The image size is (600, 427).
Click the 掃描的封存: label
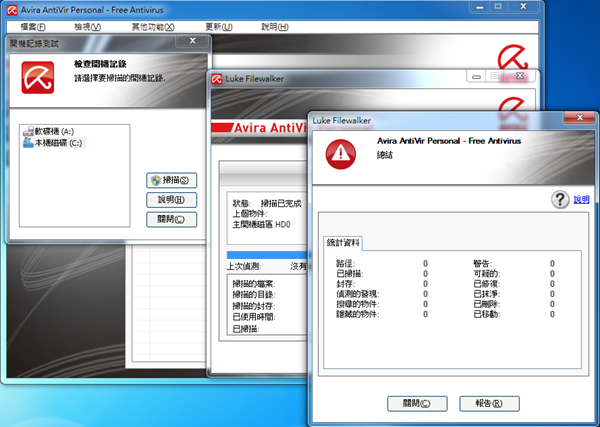[254, 306]
